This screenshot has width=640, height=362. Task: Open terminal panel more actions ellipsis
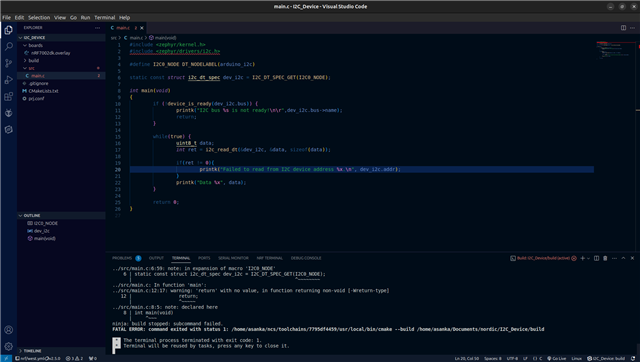pos(614,258)
